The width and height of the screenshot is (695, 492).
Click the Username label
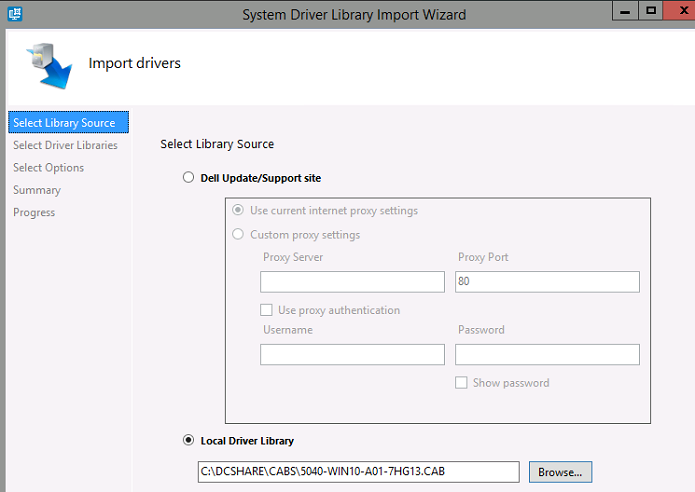point(288,330)
